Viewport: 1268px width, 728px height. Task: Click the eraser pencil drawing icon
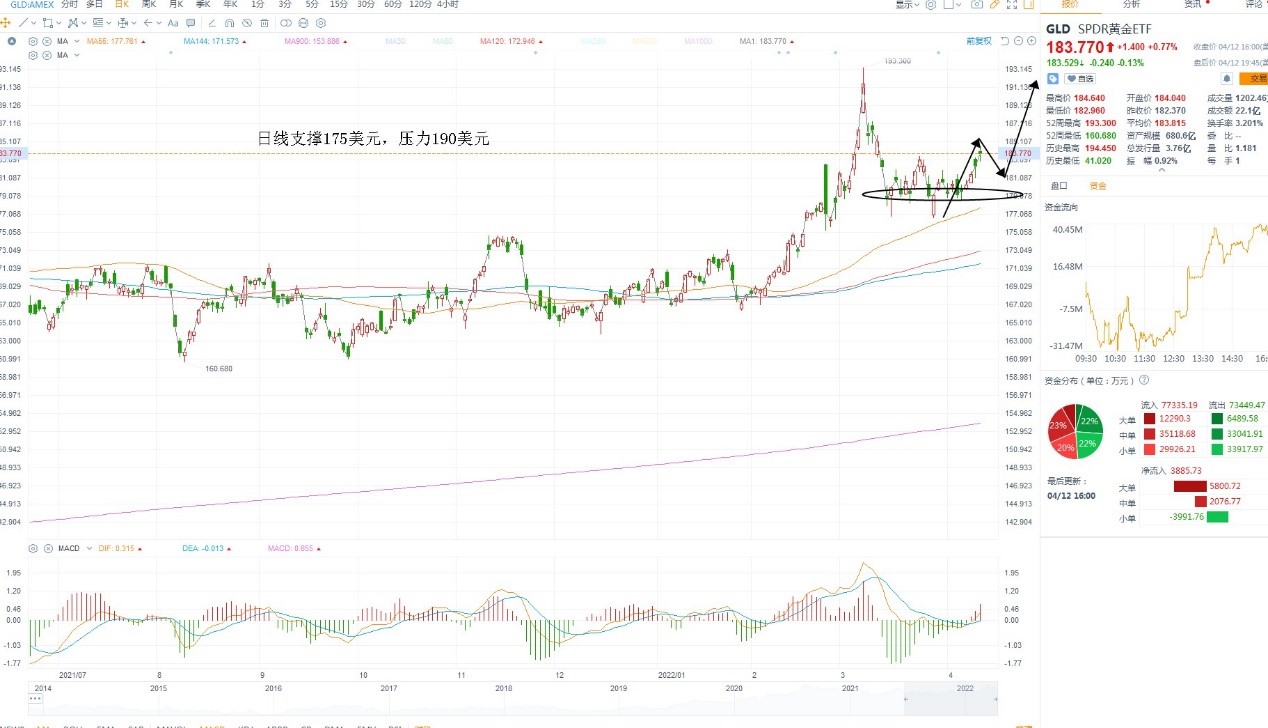[x=212, y=23]
